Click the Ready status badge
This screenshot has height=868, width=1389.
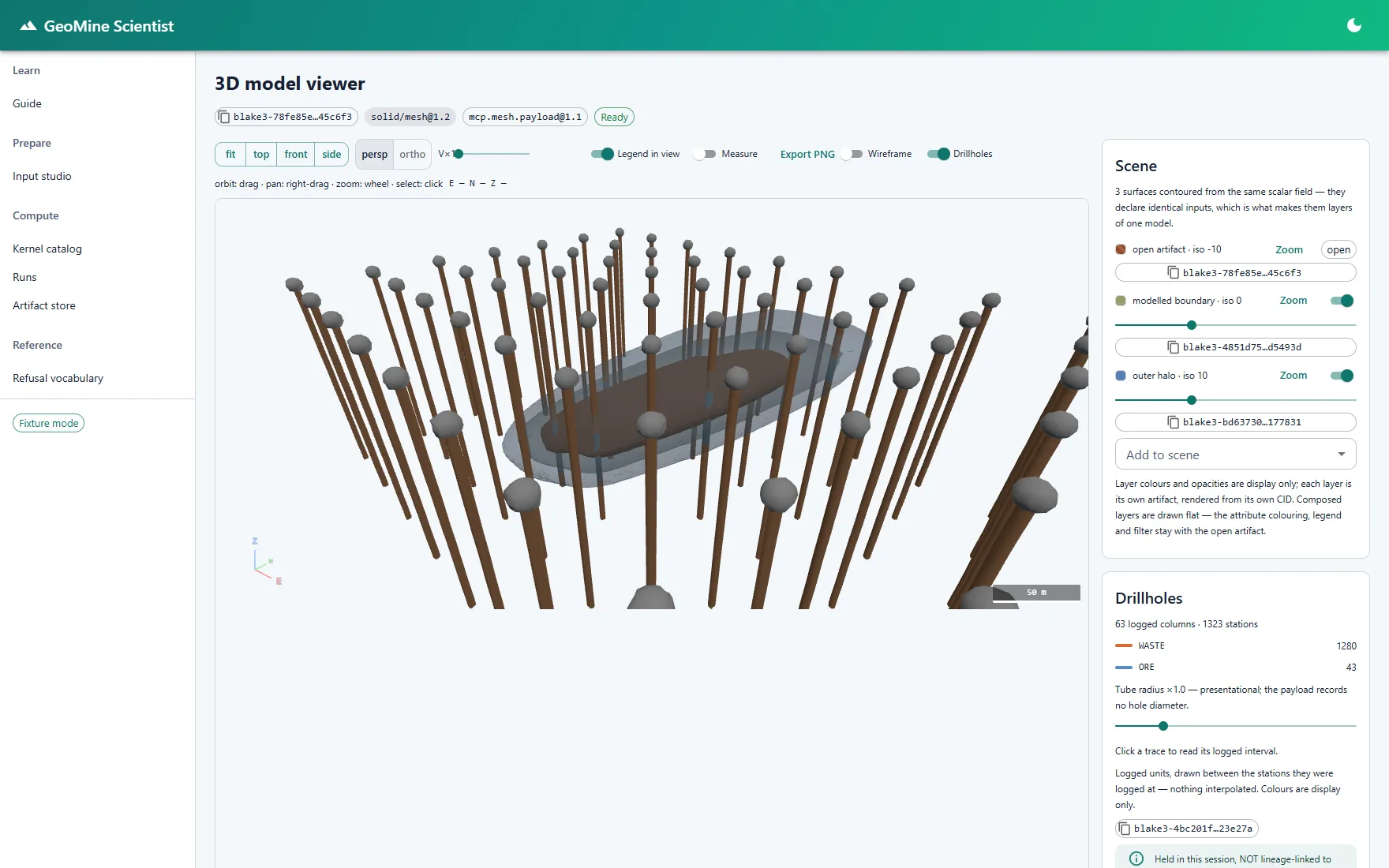614,117
